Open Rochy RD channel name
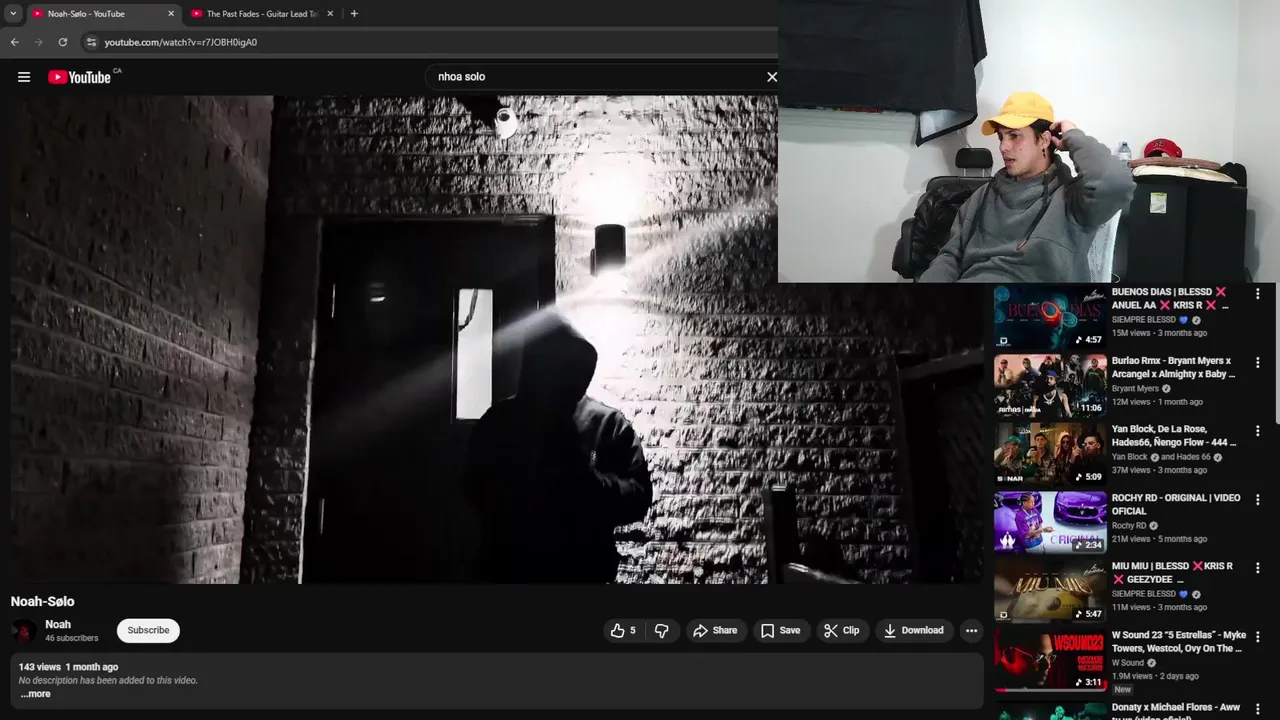 [1129, 525]
